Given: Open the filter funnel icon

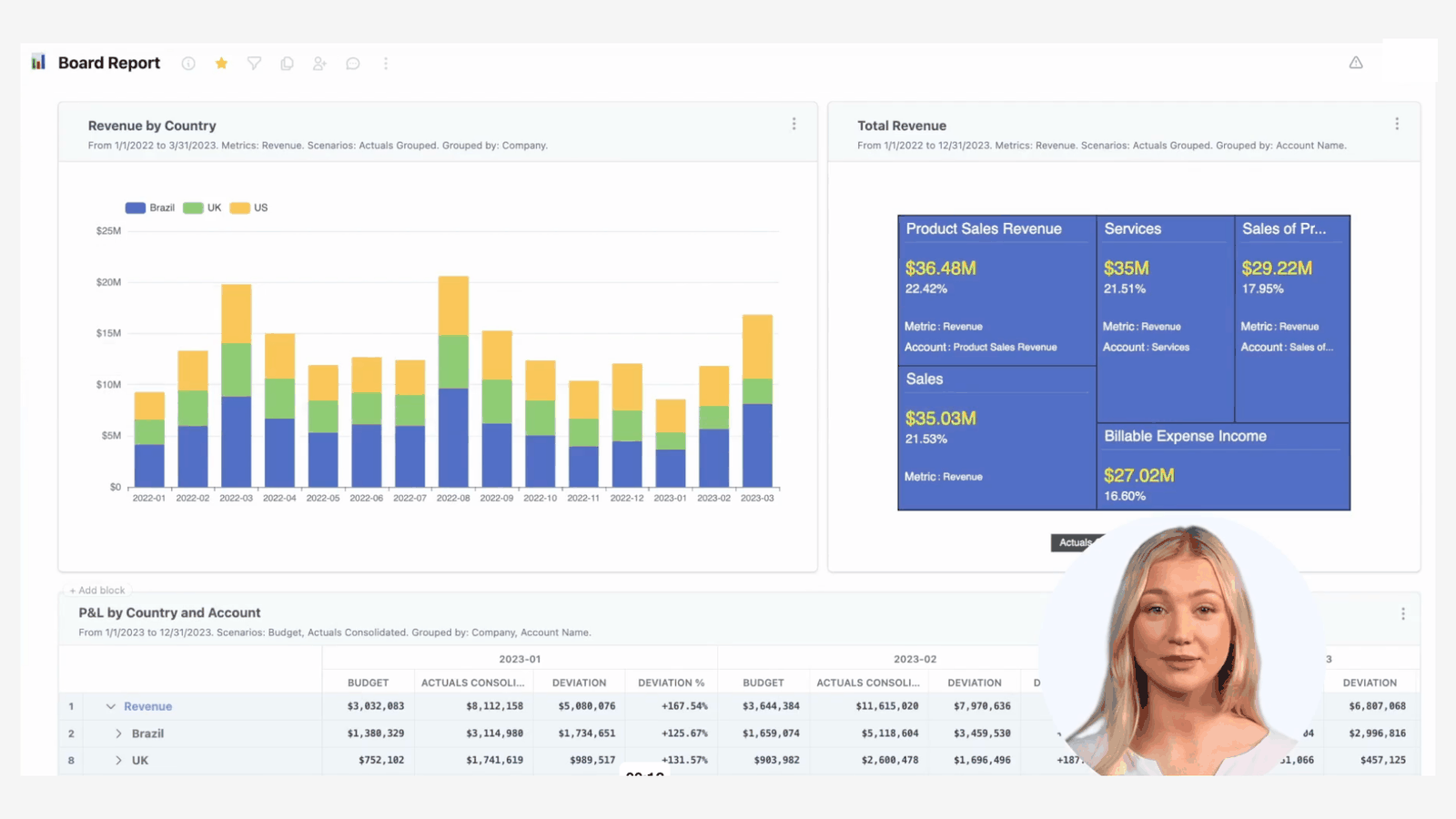Looking at the screenshot, I should (x=254, y=64).
